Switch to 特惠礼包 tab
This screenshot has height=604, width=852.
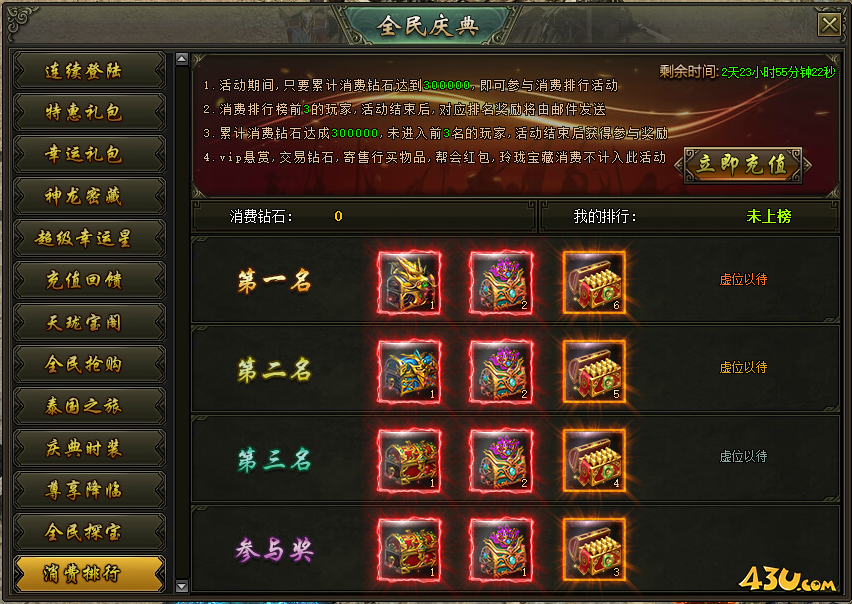click(x=90, y=112)
